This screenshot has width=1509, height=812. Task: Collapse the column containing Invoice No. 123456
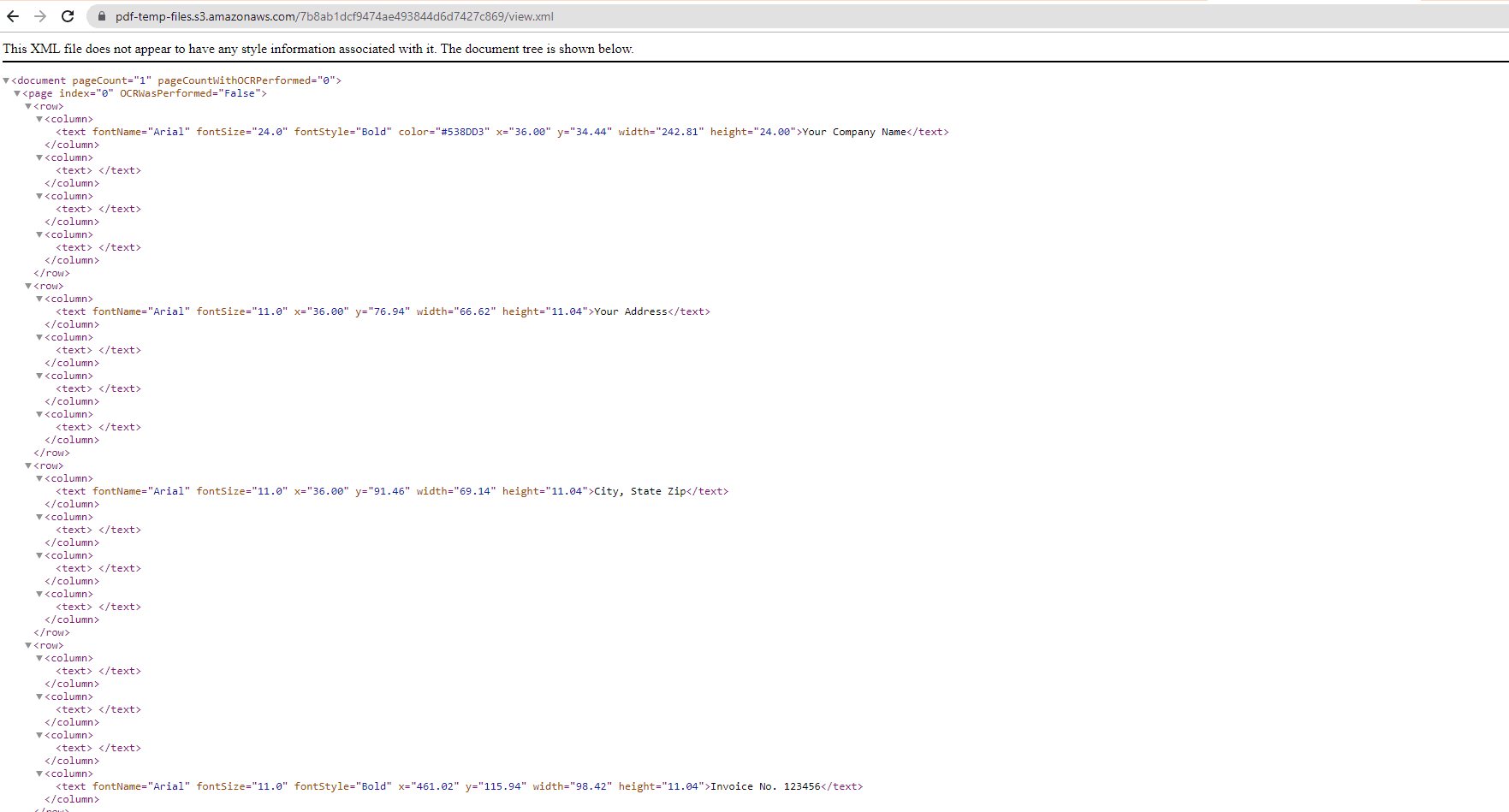(39, 773)
